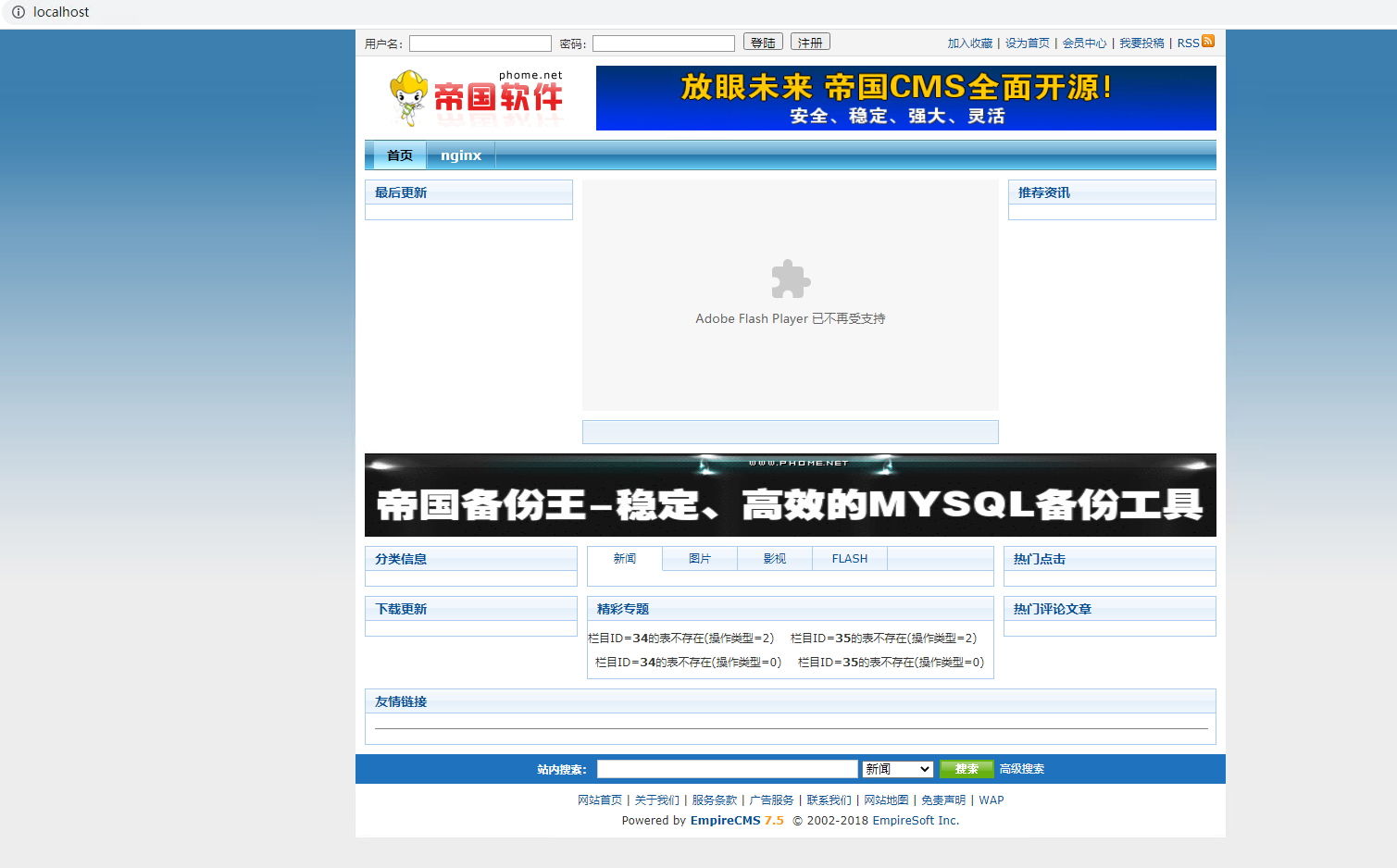1397x868 pixels.
Task: Switch to the 图片 content tab
Action: pyautogui.click(x=699, y=558)
